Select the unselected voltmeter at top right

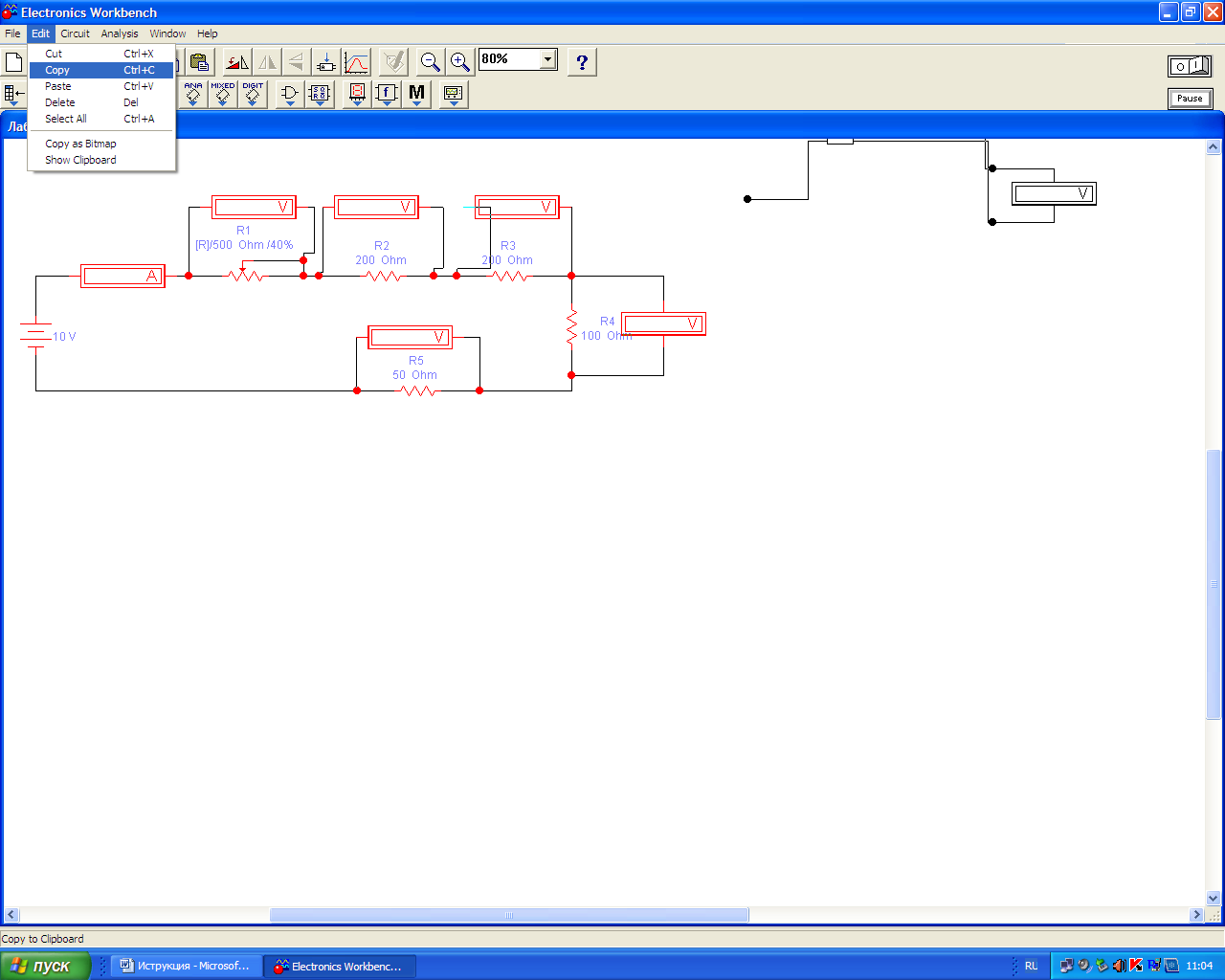[x=1054, y=193]
